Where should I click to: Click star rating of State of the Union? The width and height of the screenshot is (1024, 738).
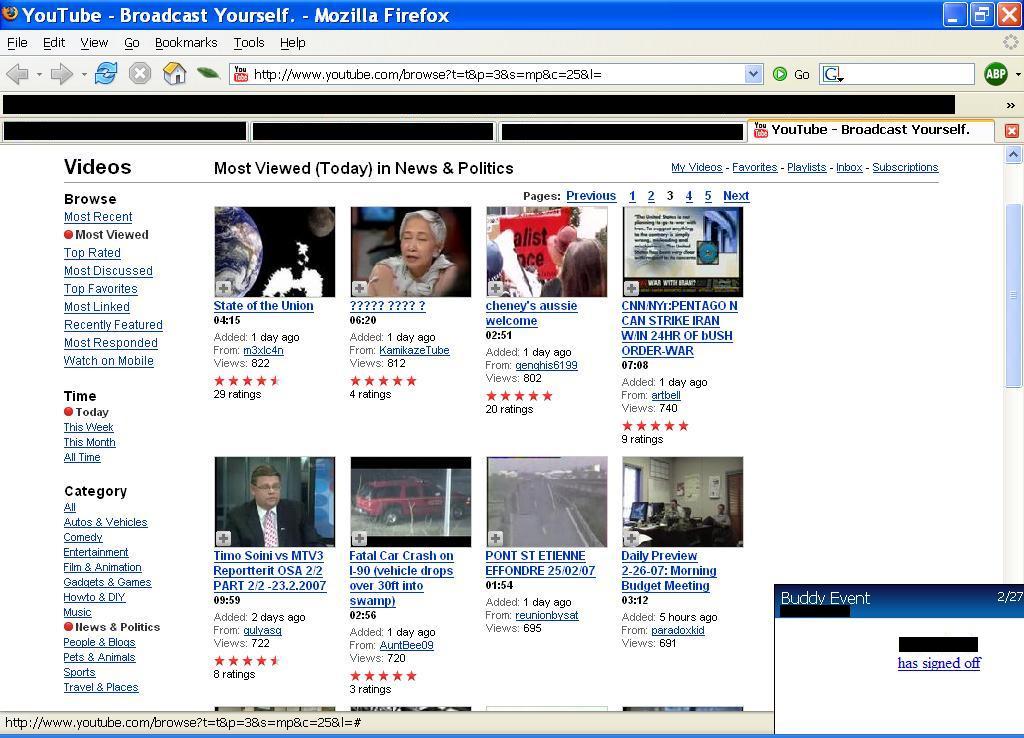pyautogui.click(x=247, y=381)
